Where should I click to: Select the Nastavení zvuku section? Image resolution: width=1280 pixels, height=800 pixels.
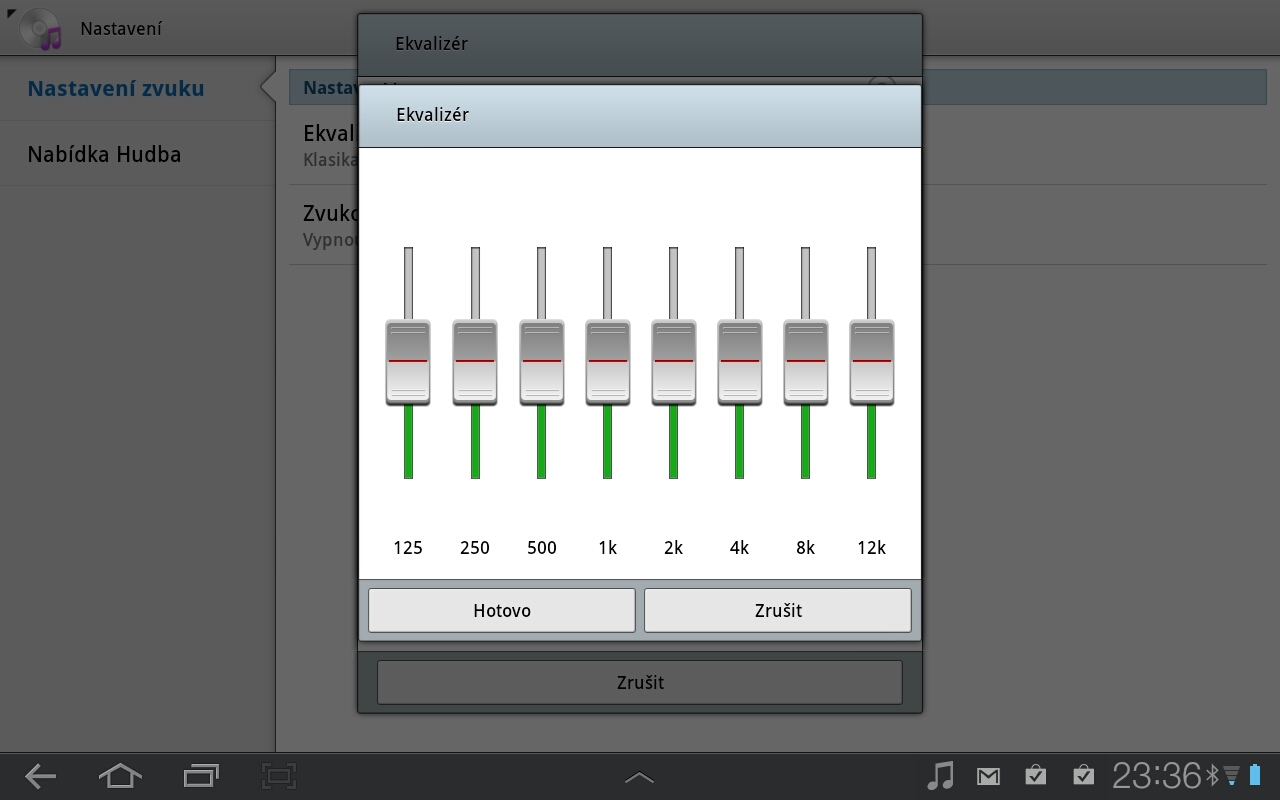point(115,88)
